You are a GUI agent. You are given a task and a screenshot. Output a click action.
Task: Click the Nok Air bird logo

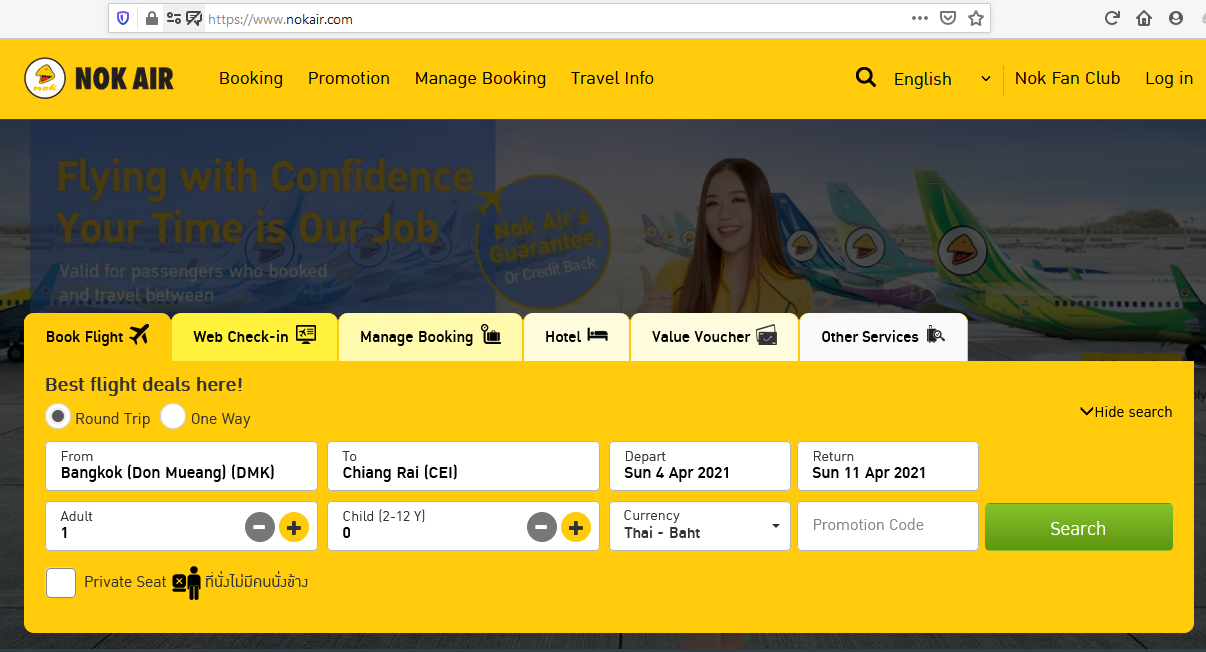(x=44, y=78)
